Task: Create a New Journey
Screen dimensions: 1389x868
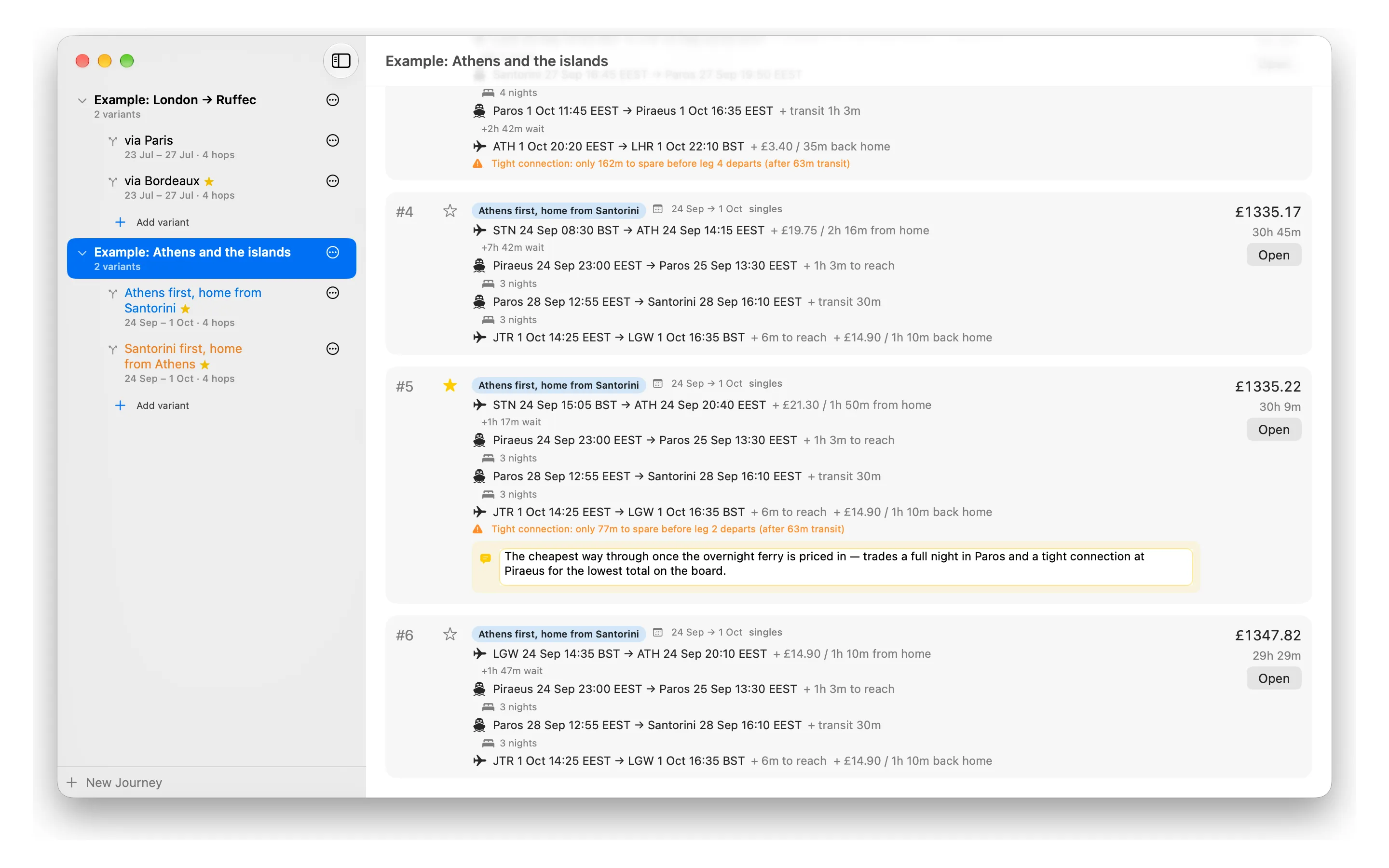Action: (x=115, y=783)
